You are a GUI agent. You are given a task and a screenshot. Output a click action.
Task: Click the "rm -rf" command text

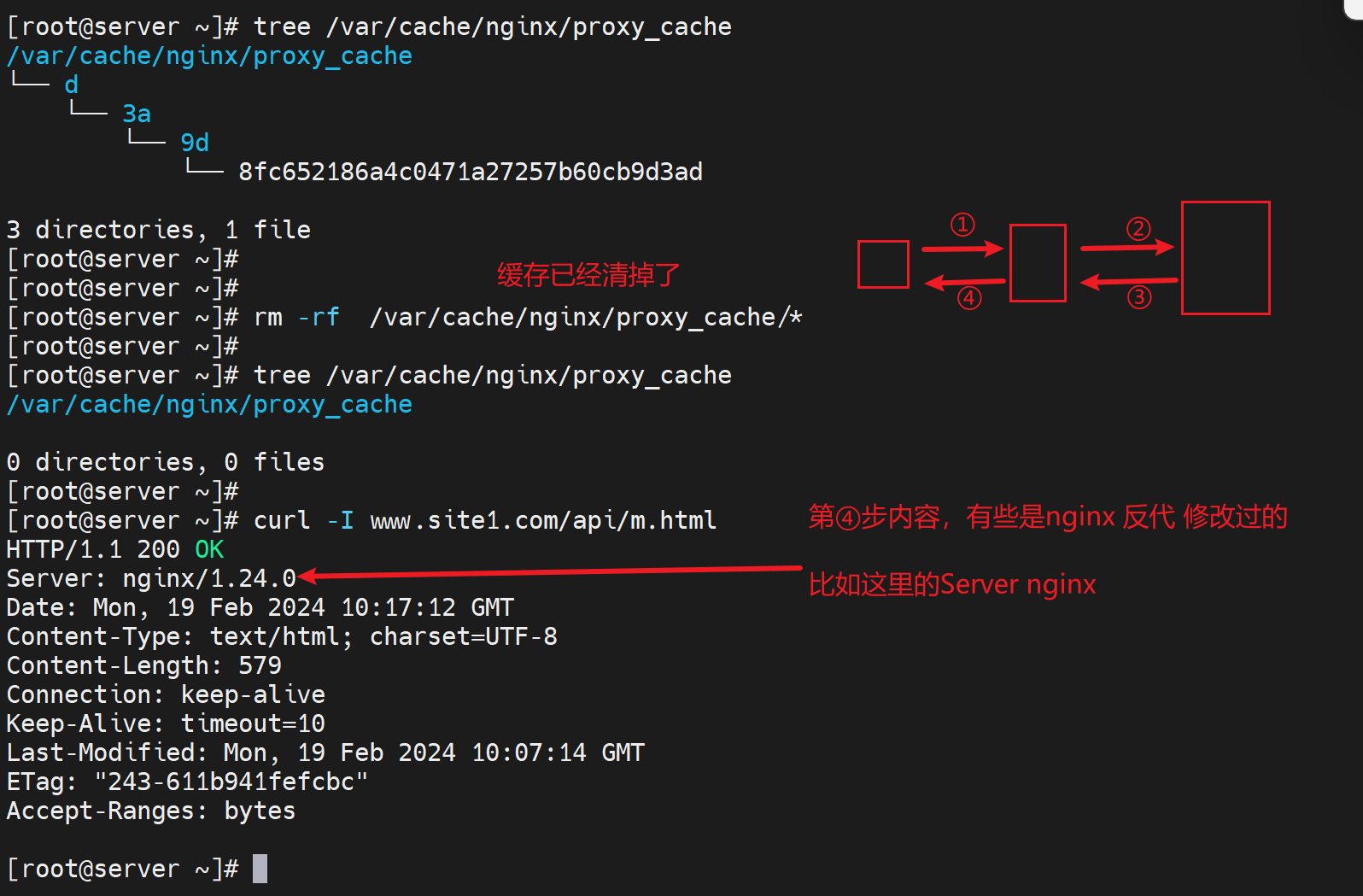pyautogui.click(x=296, y=317)
